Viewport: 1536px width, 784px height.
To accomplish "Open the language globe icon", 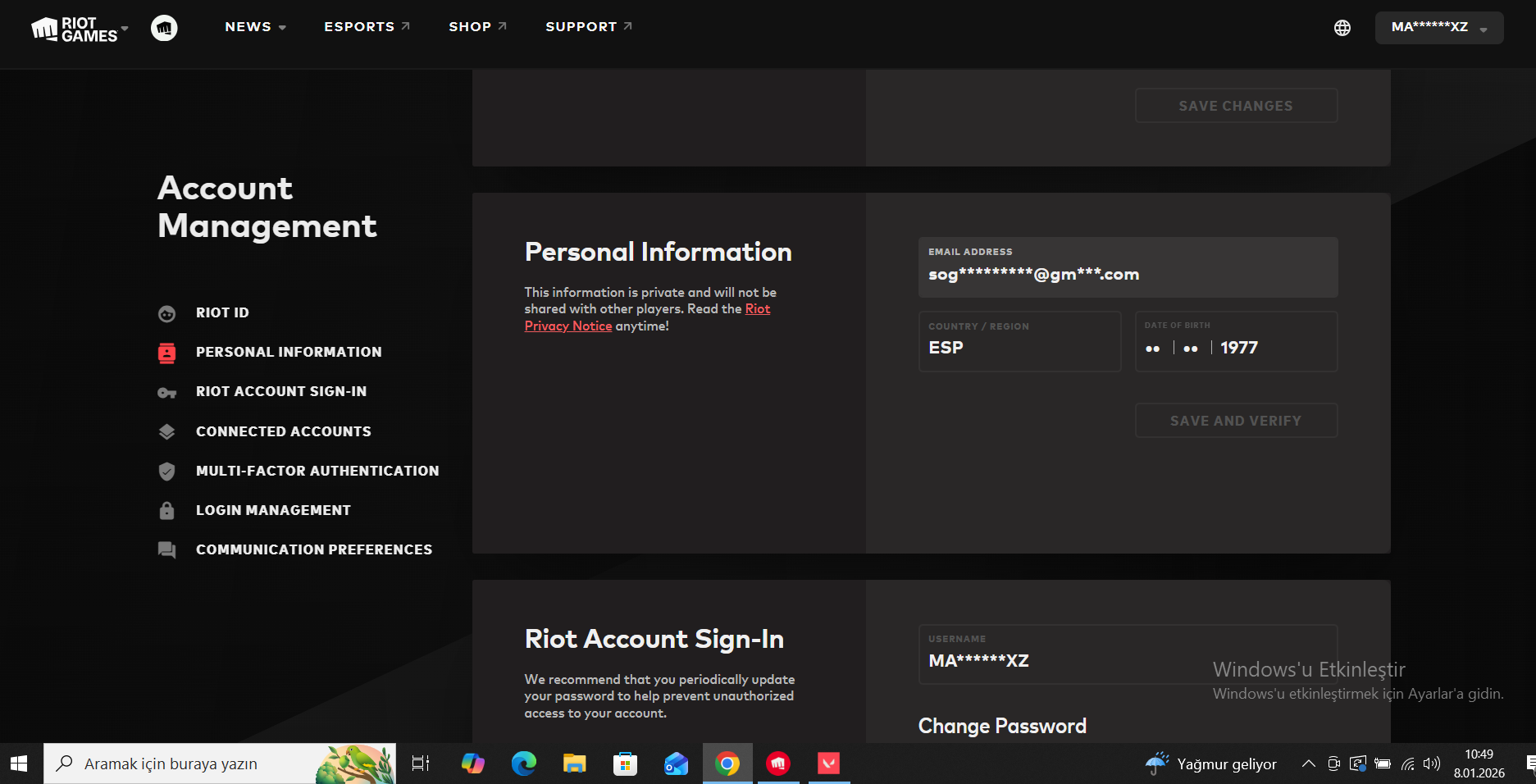I will (1342, 28).
